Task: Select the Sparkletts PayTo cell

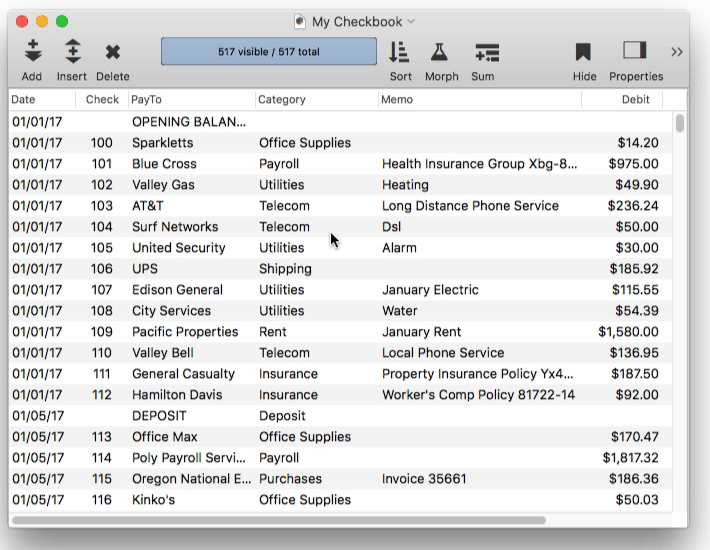Action: (x=163, y=143)
